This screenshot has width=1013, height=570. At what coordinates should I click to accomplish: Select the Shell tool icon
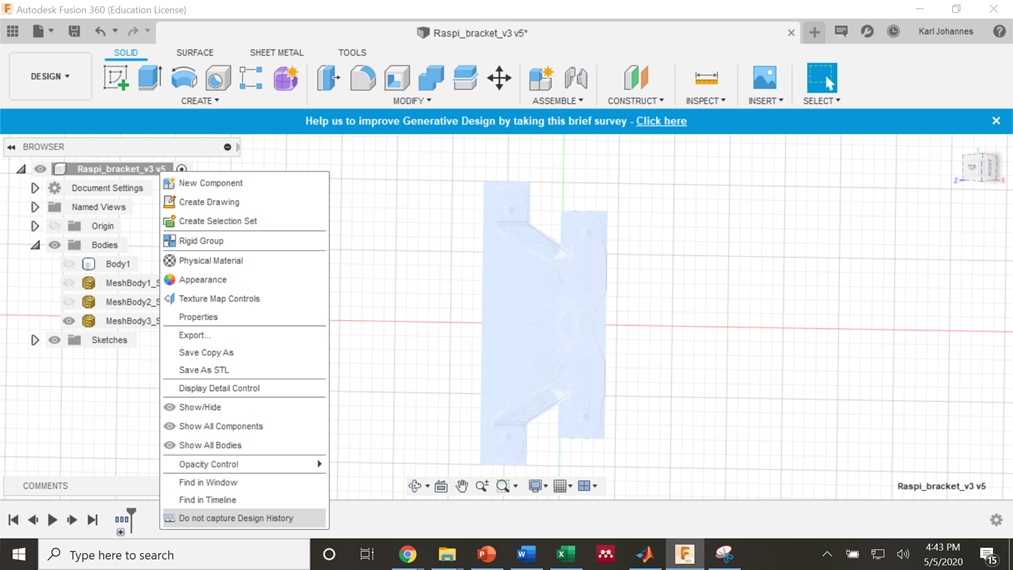click(x=397, y=78)
